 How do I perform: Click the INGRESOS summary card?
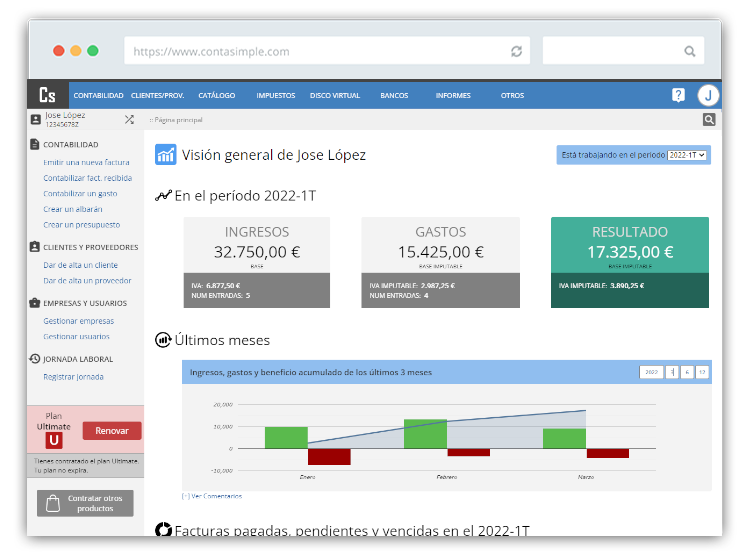click(x=257, y=262)
